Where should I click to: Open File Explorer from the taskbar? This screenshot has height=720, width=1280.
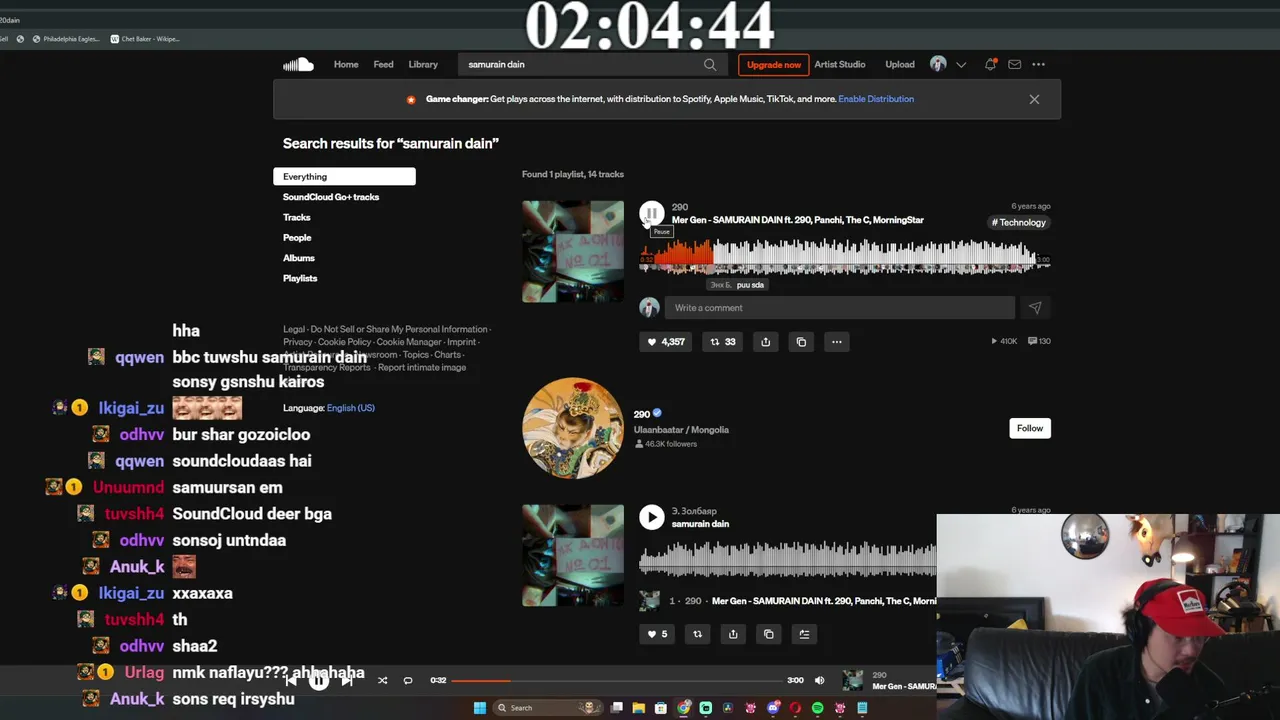639,708
